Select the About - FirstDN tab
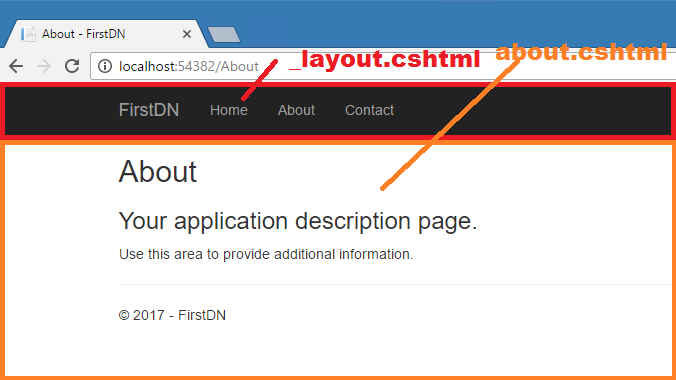The image size is (676, 380). click(106, 34)
